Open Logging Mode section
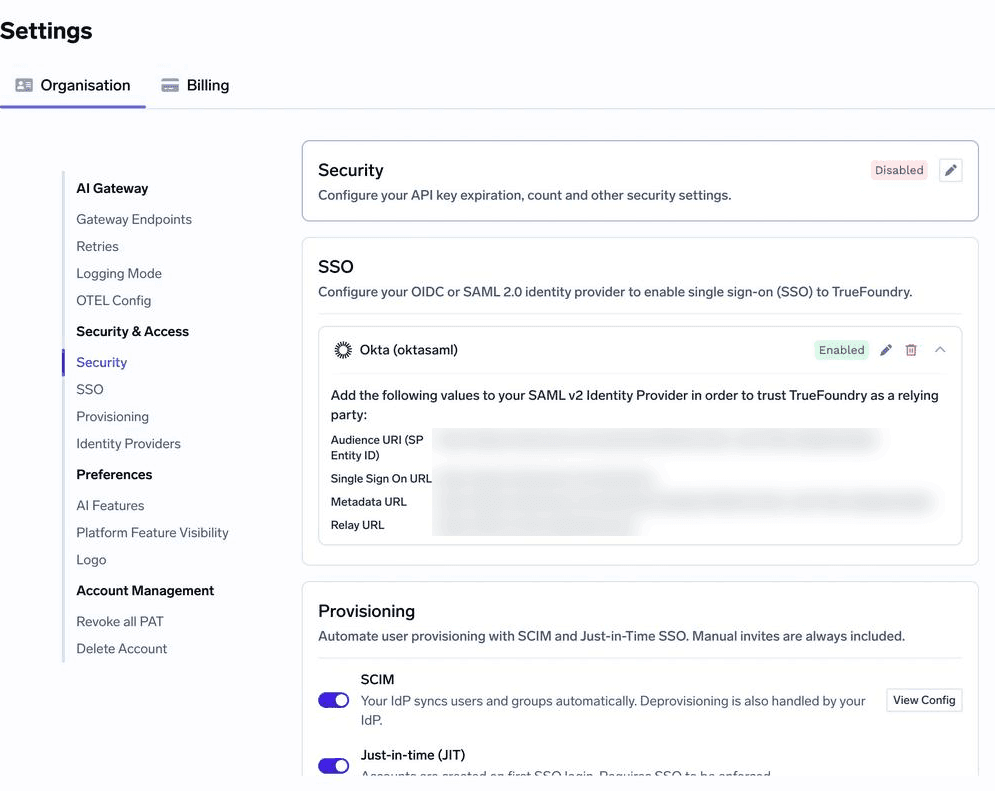The image size is (995, 791). click(x=119, y=273)
